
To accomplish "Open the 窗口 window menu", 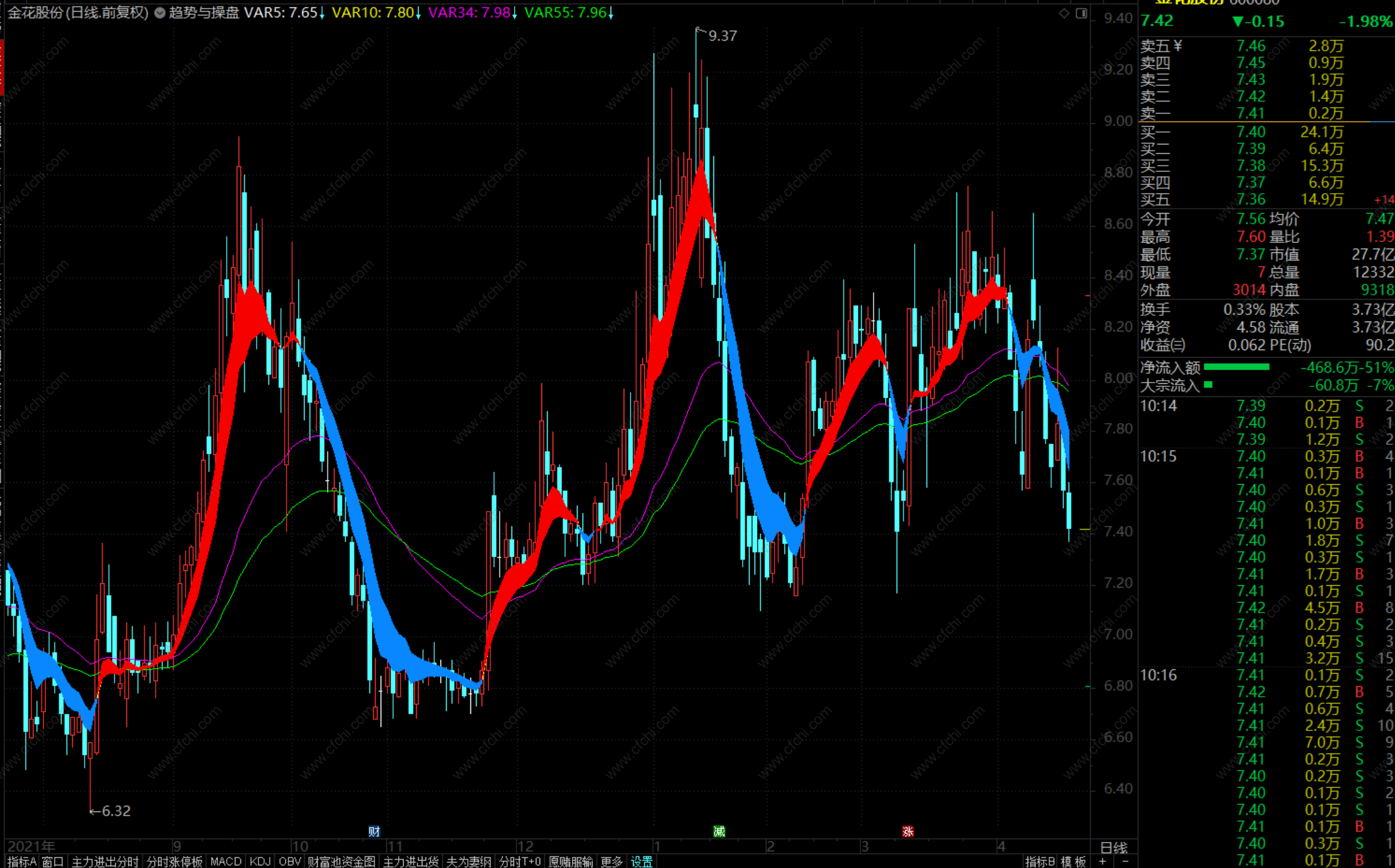I will (x=53, y=861).
